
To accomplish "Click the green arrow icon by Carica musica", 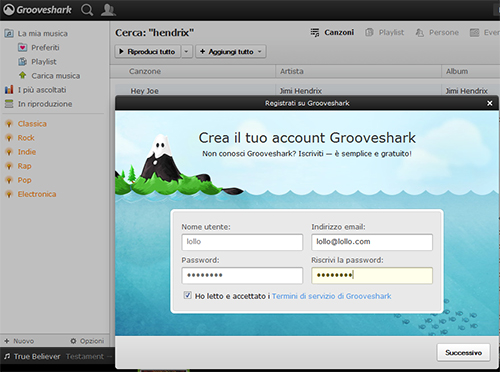I will tap(22, 75).
